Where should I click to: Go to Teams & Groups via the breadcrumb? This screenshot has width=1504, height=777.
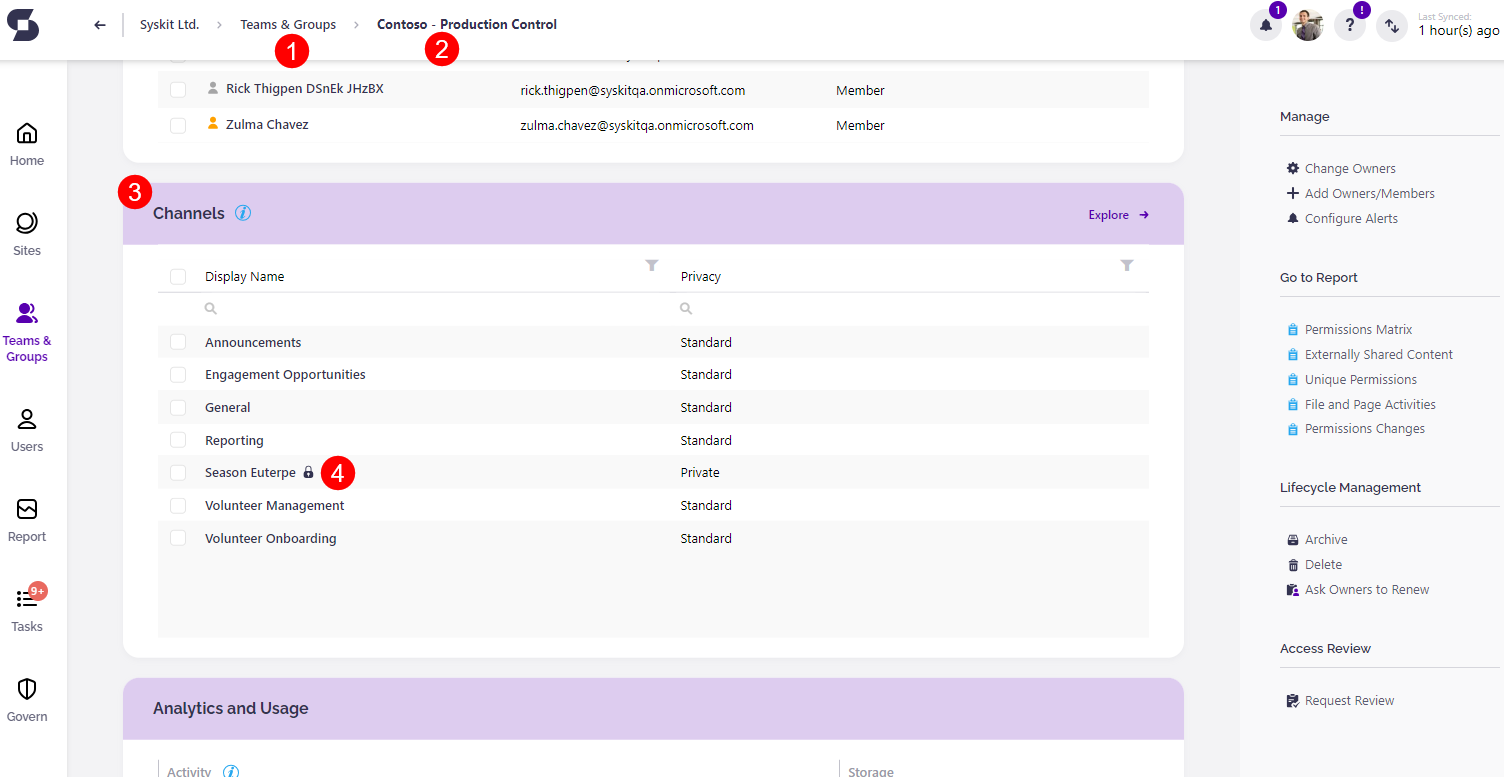[288, 24]
